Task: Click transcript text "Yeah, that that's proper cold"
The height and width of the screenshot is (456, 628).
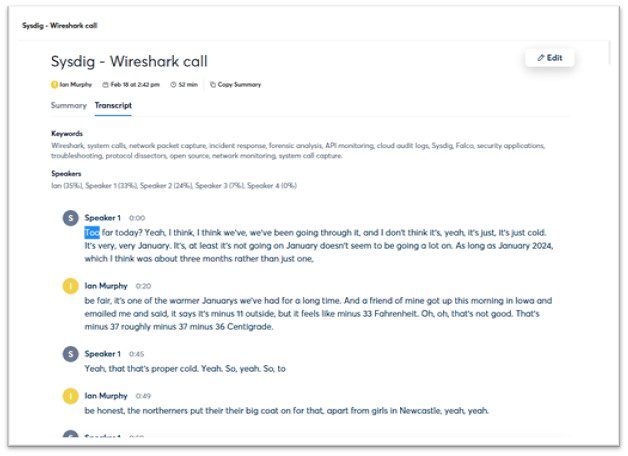Action: pos(141,369)
